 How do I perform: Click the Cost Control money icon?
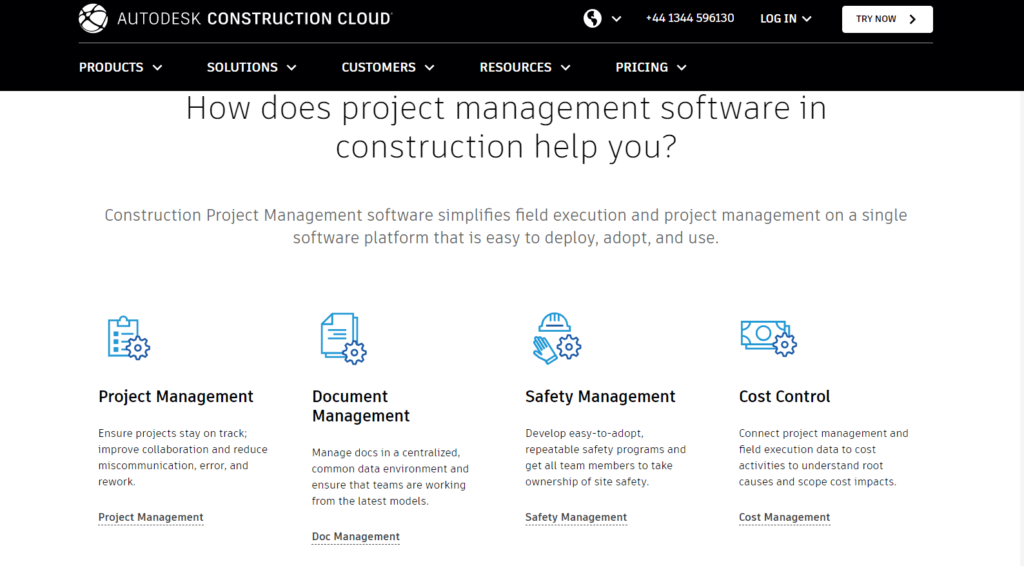768,337
